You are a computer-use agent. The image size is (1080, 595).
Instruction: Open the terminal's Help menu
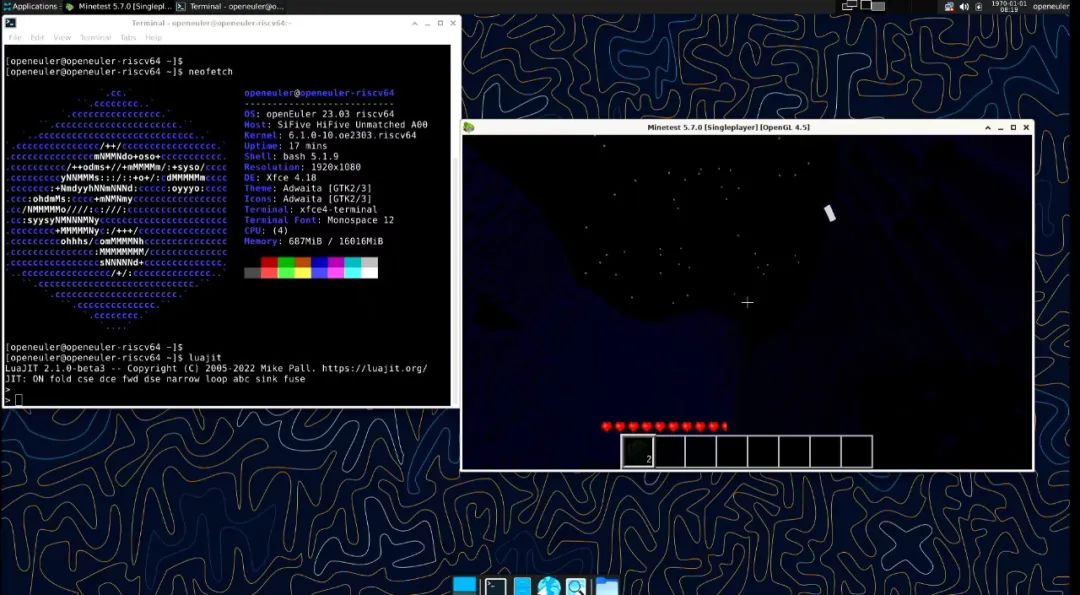[153, 37]
